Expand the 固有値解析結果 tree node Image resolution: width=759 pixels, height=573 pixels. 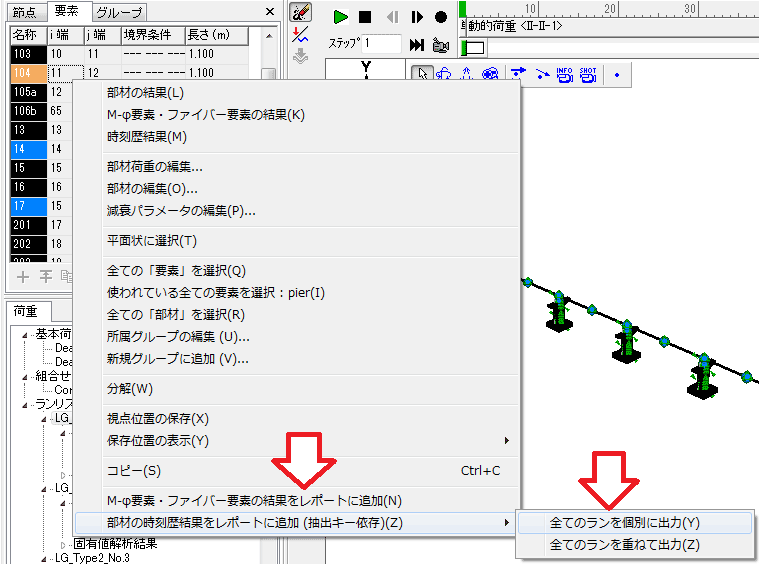click(x=63, y=545)
